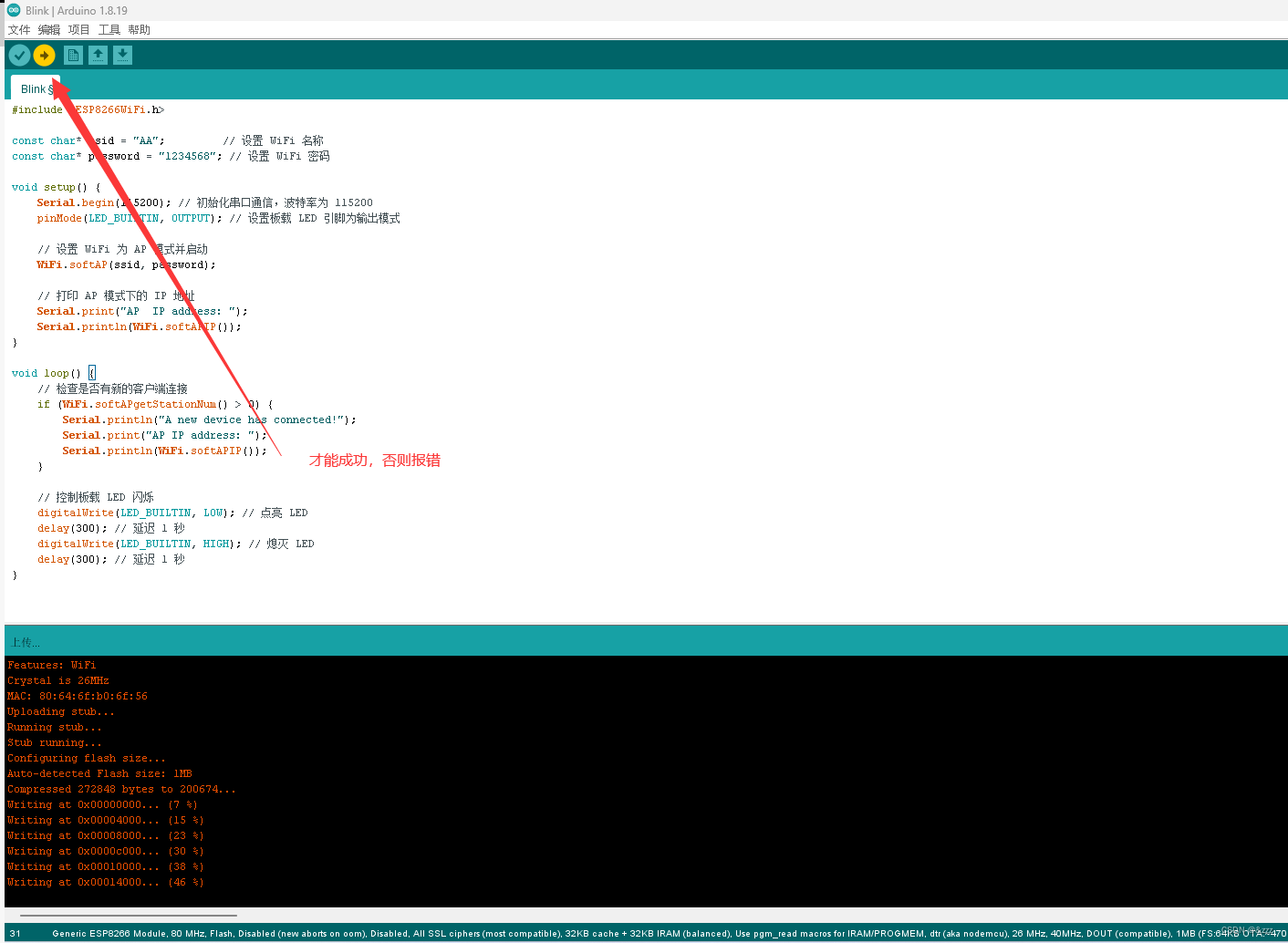Click the line number indicator showing 31
The image size is (1288, 943).
16,933
